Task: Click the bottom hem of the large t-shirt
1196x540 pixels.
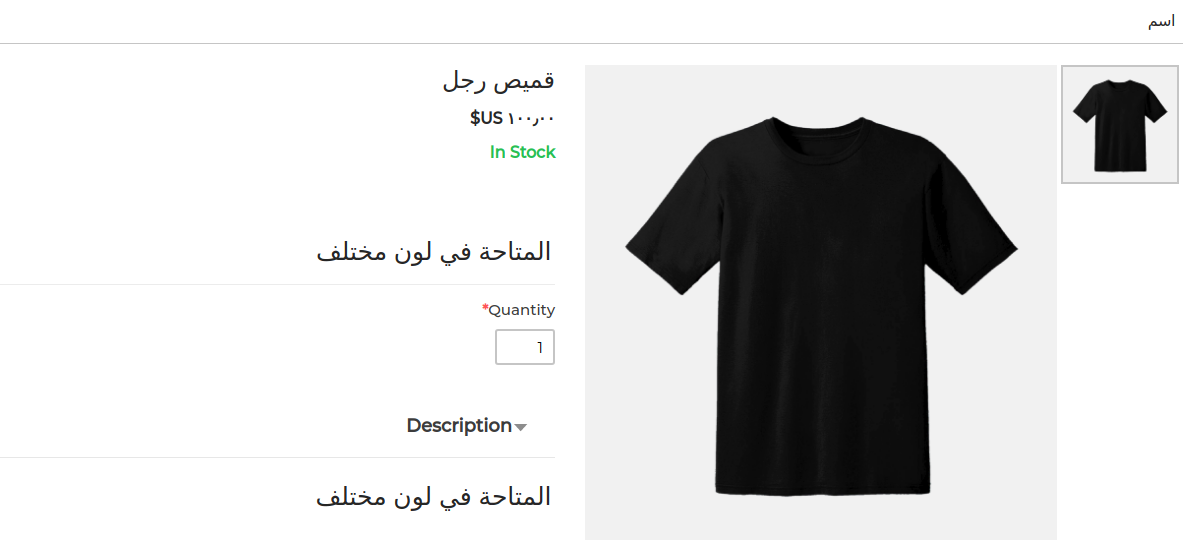Action: tap(822, 487)
